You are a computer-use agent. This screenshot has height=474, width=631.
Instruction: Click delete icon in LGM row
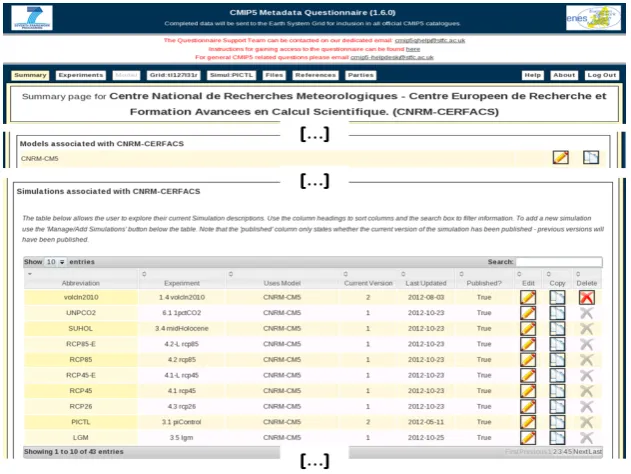tap(587, 437)
